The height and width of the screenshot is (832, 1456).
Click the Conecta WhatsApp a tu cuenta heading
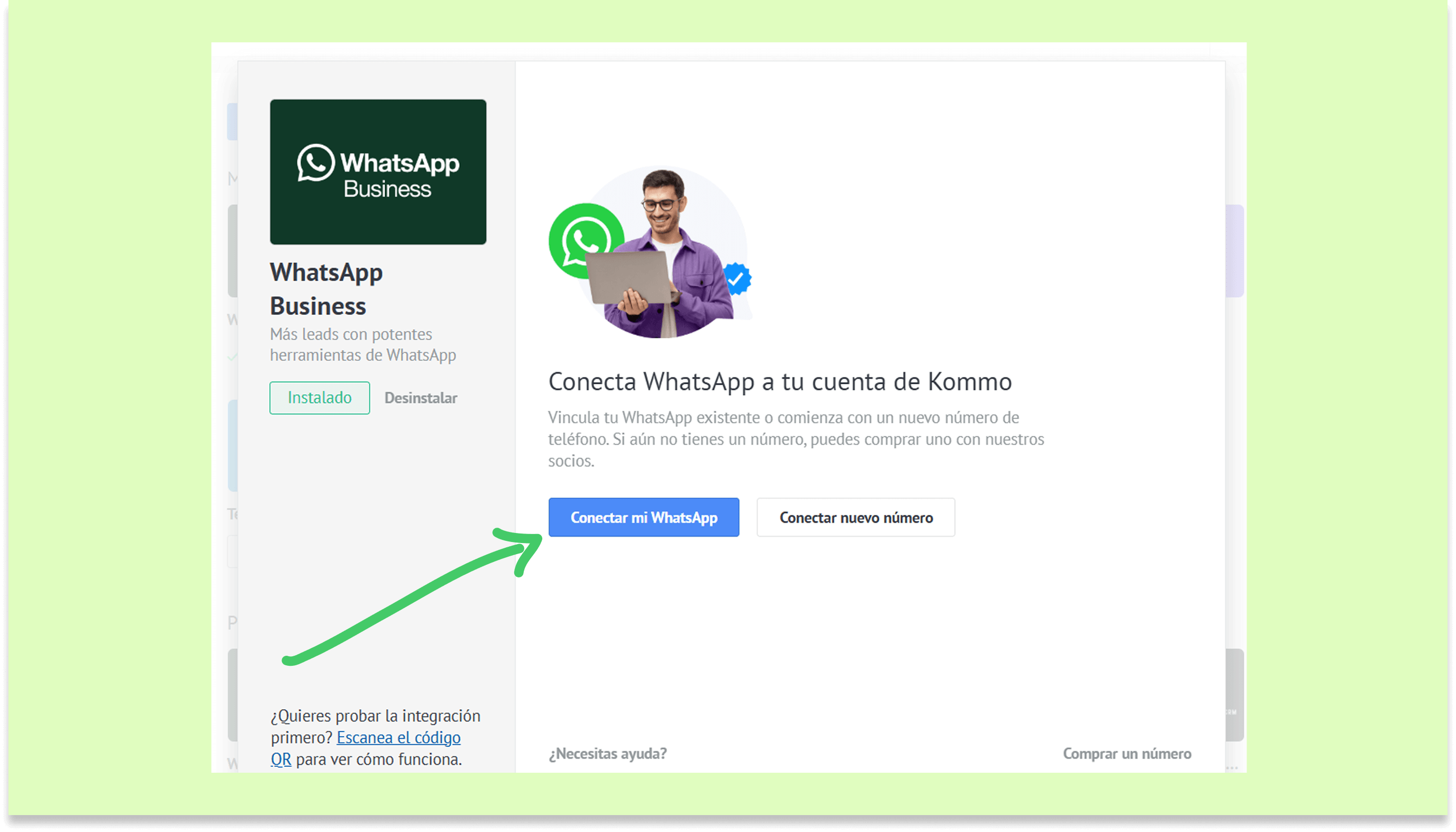pyautogui.click(x=780, y=382)
